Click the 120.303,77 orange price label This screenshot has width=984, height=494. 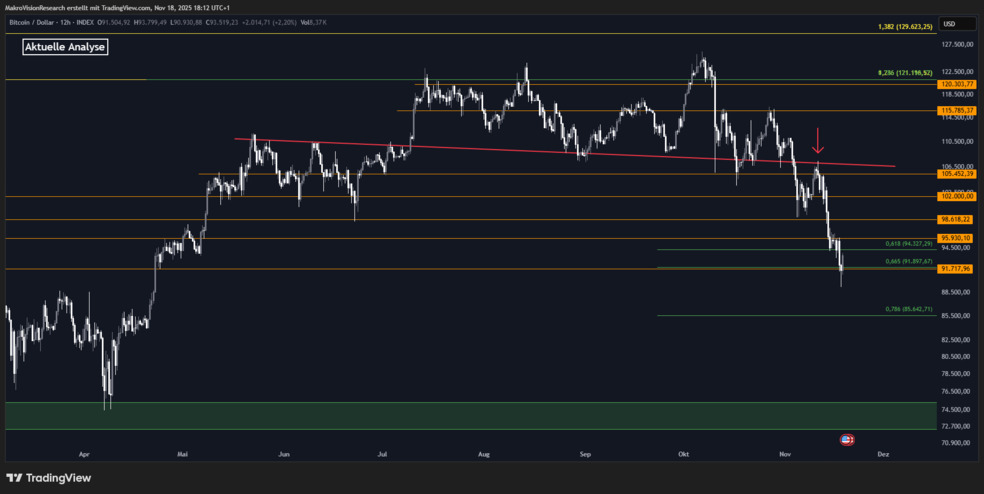coord(956,85)
